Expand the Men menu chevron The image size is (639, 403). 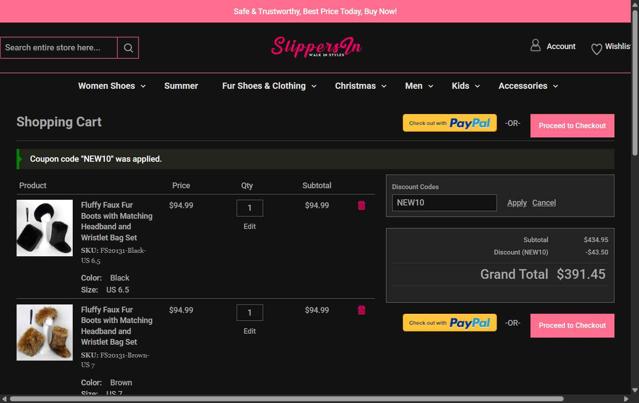(x=430, y=86)
